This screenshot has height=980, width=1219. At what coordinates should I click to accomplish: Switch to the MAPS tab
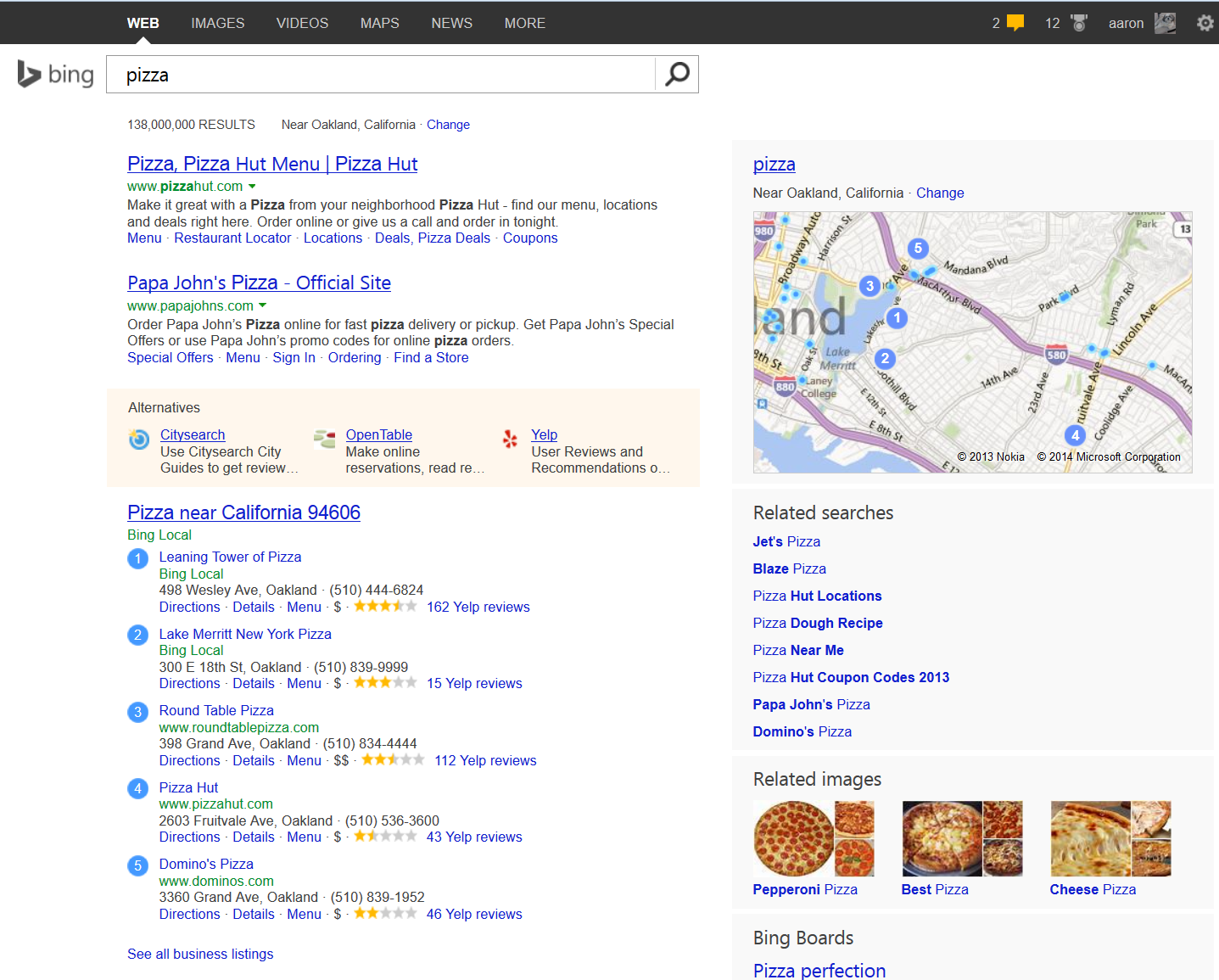click(379, 23)
